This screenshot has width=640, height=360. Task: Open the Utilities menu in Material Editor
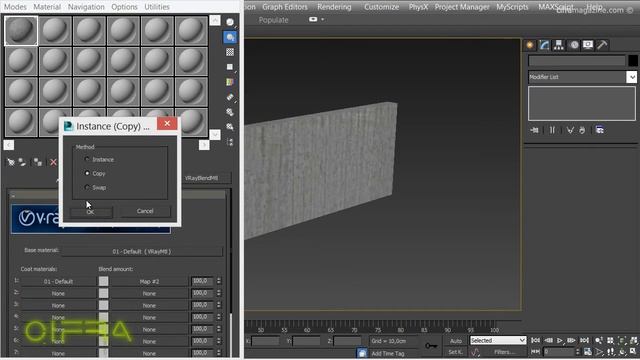click(157, 7)
